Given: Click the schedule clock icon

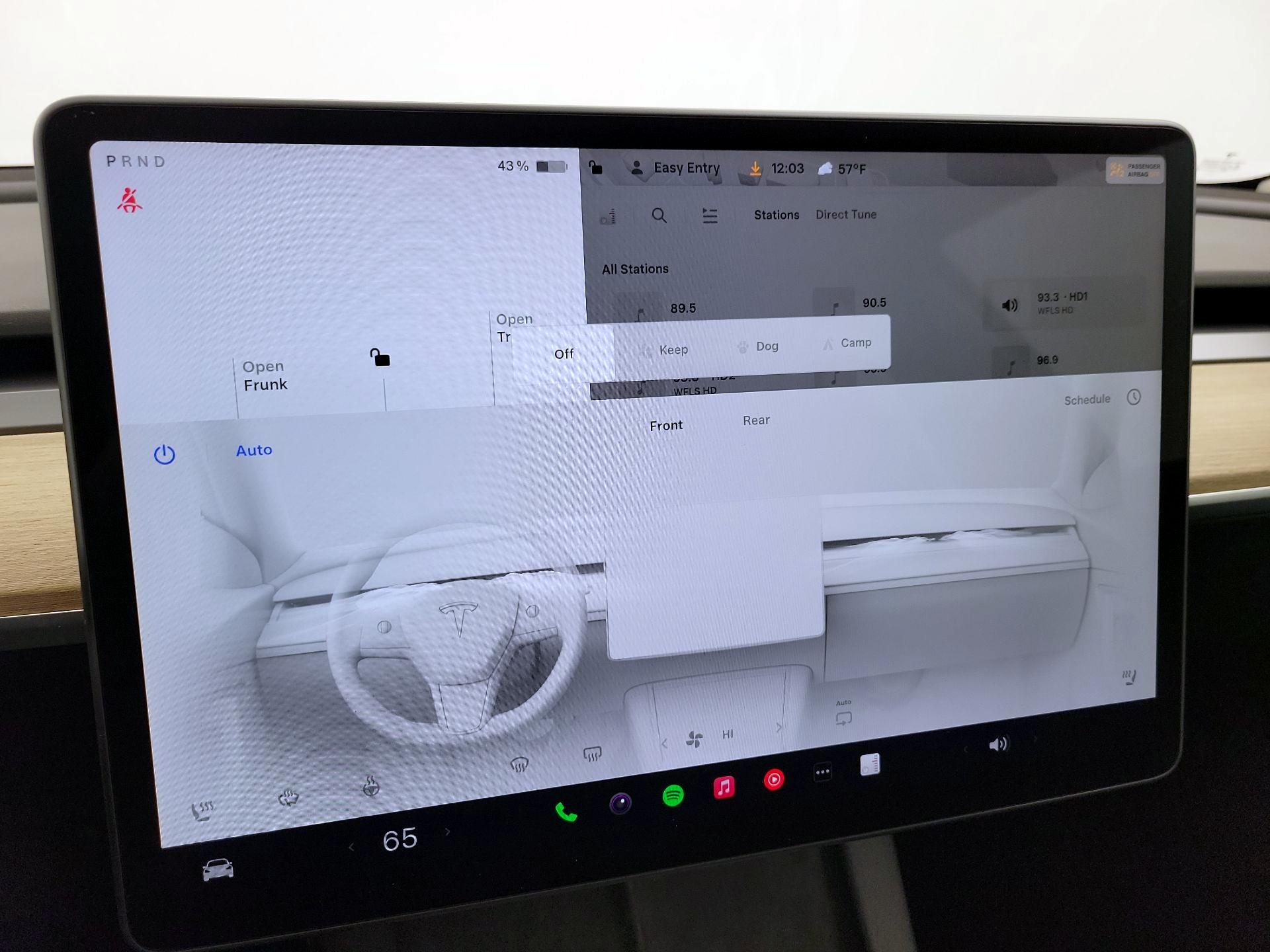Looking at the screenshot, I should 1134,397.
